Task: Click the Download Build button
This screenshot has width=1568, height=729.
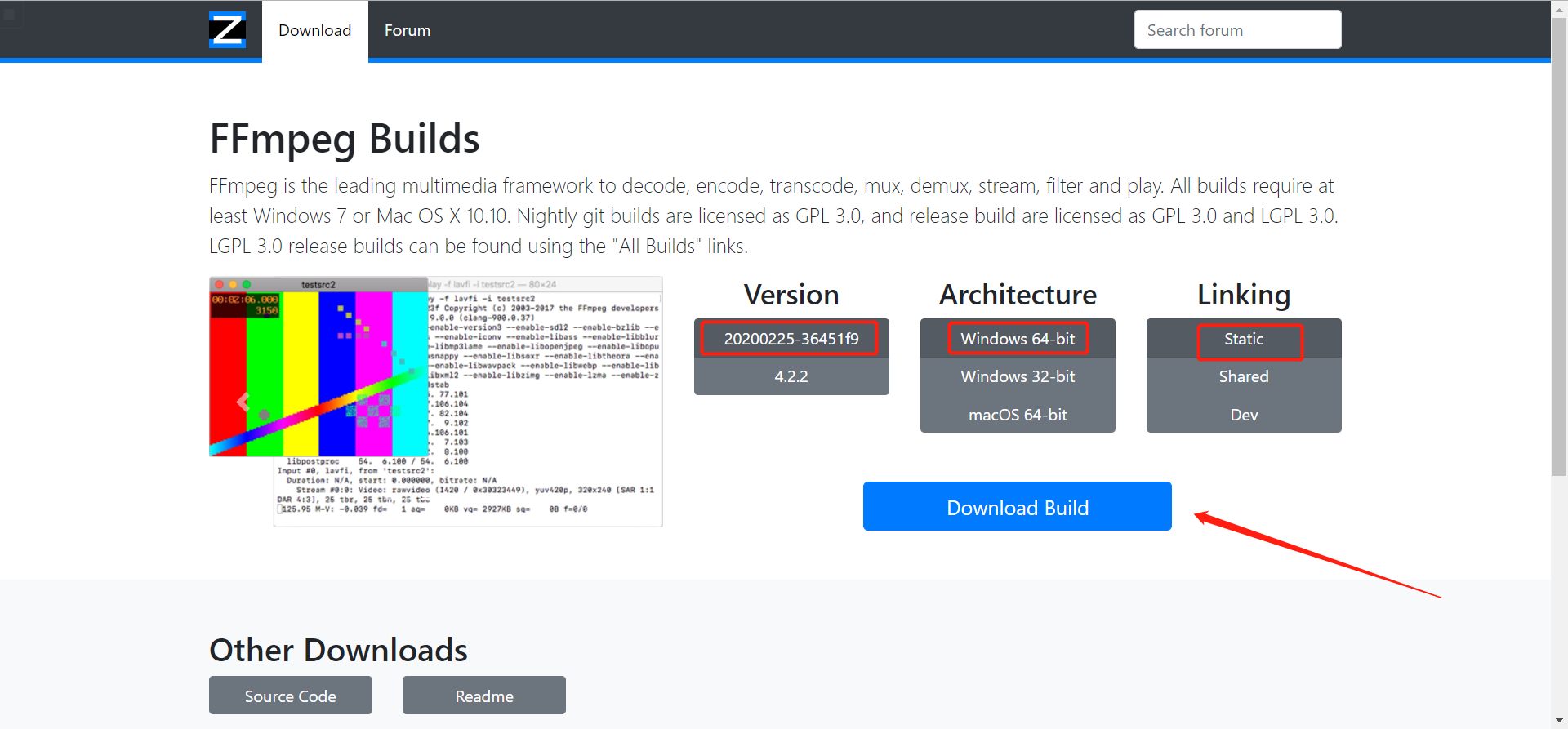Action: click(1018, 506)
